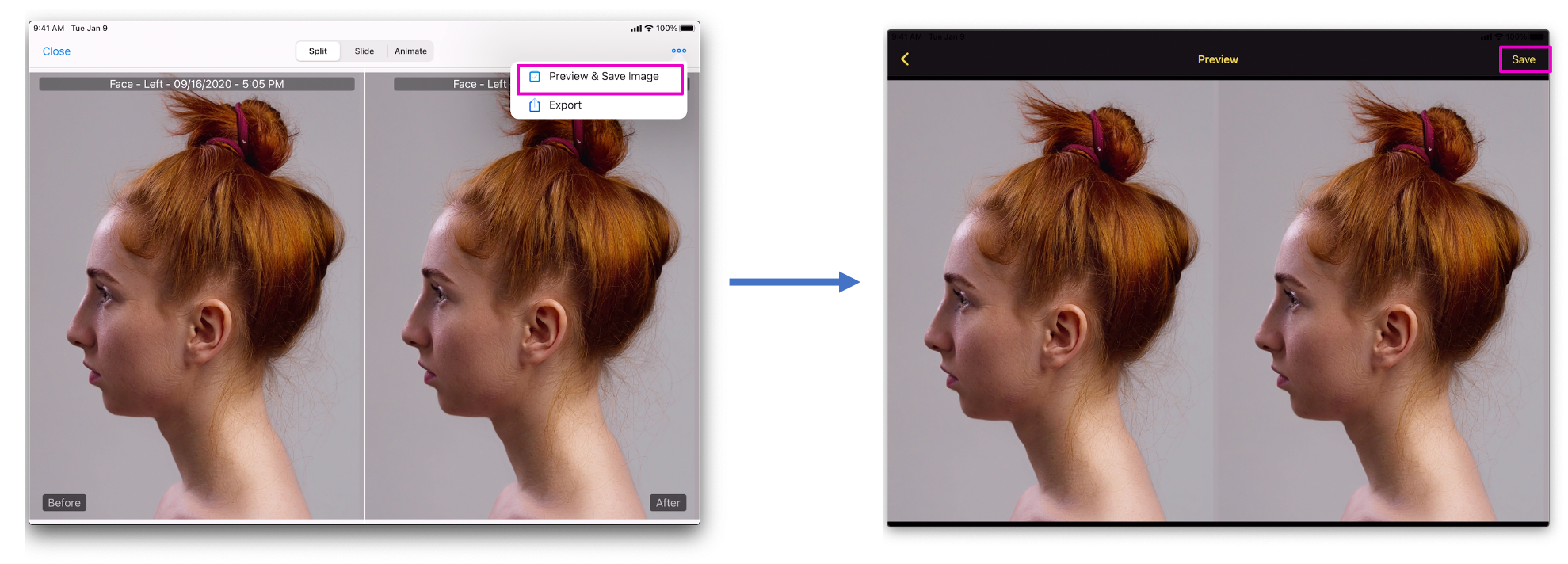Tap the yellow back chevron in Preview
The image size is (1568, 564).
(905, 59)
